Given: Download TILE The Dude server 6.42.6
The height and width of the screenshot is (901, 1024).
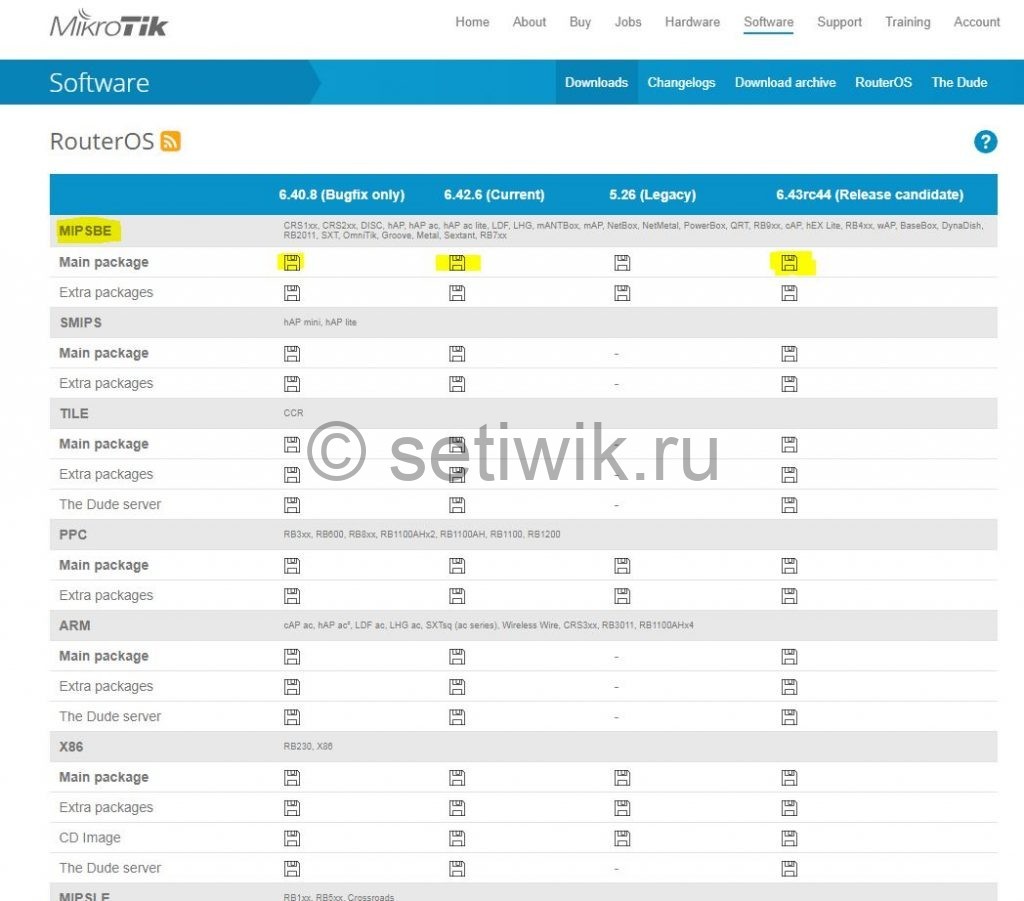Looking at the screenshot, I should click(457, 505).
